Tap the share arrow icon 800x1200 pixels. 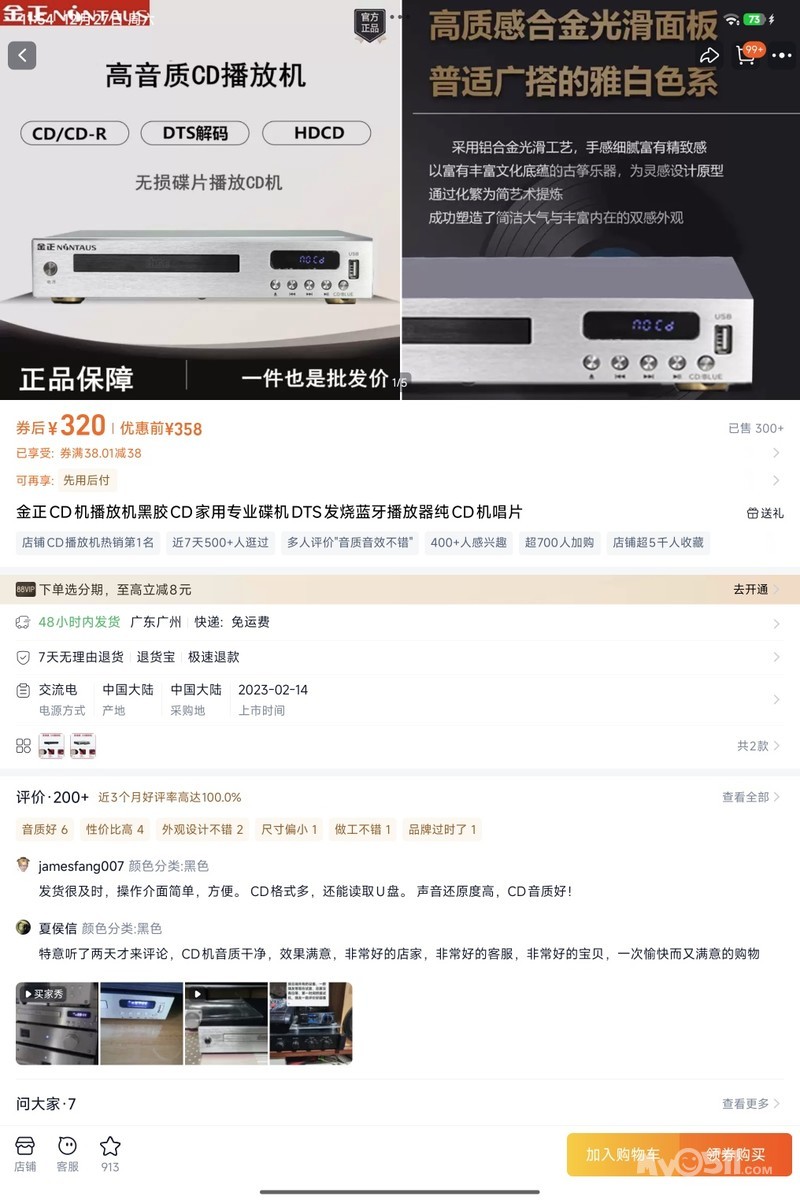pos(709,56)
